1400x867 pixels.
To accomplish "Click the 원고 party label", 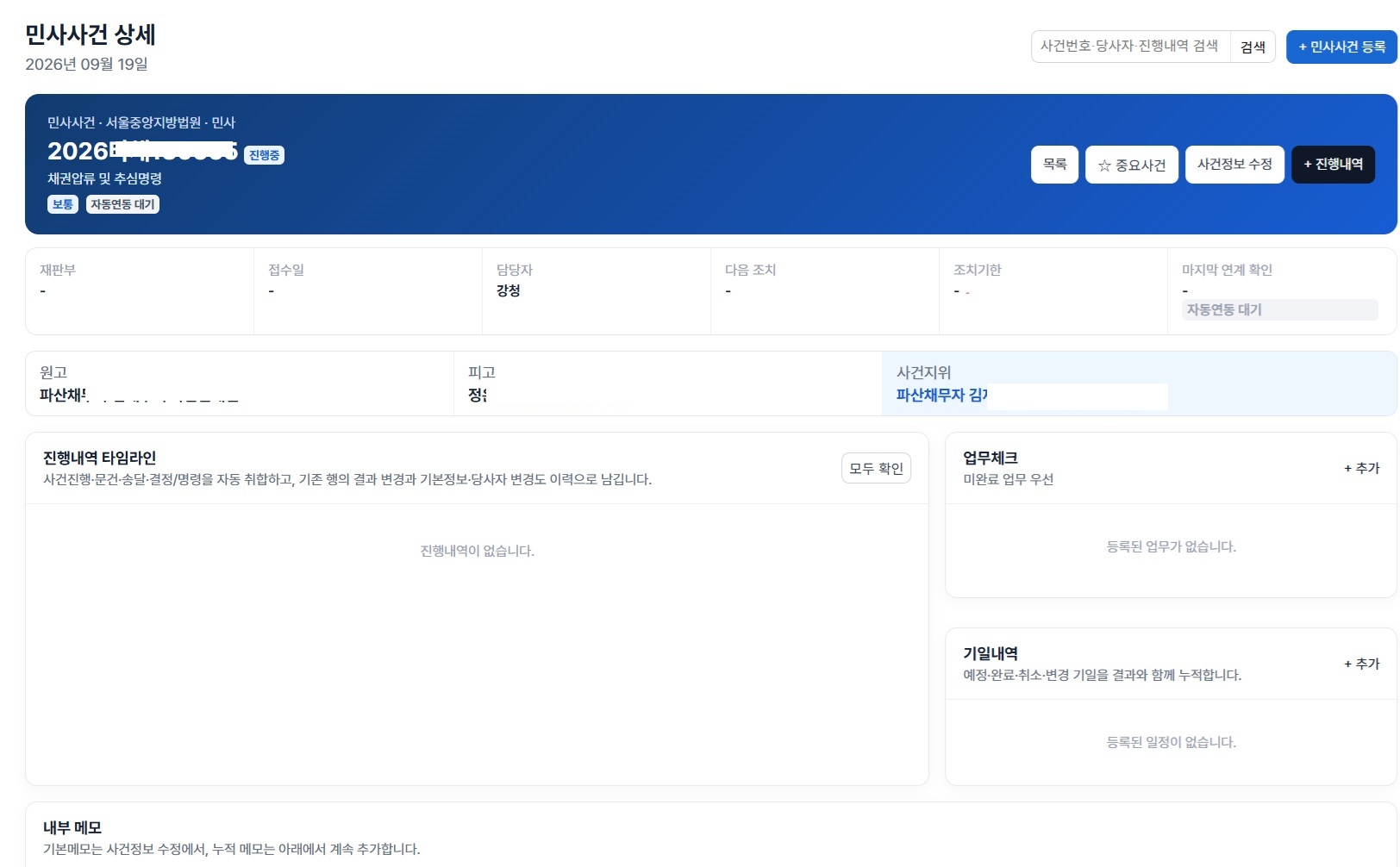I will pos(53,372).
